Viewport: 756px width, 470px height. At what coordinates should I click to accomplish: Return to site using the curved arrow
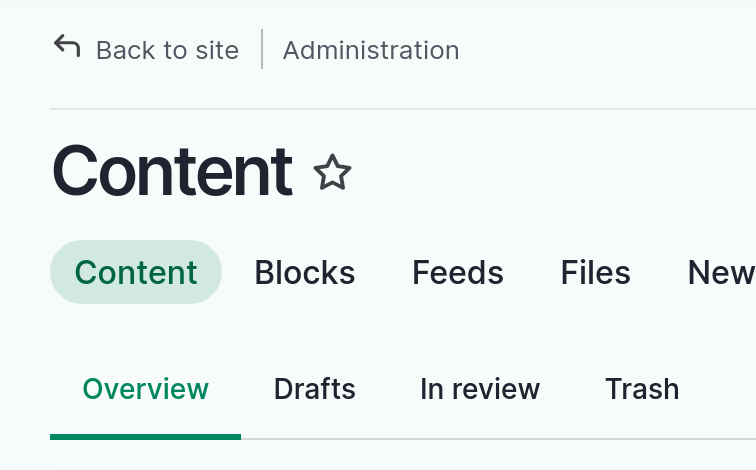pos(67,46)
